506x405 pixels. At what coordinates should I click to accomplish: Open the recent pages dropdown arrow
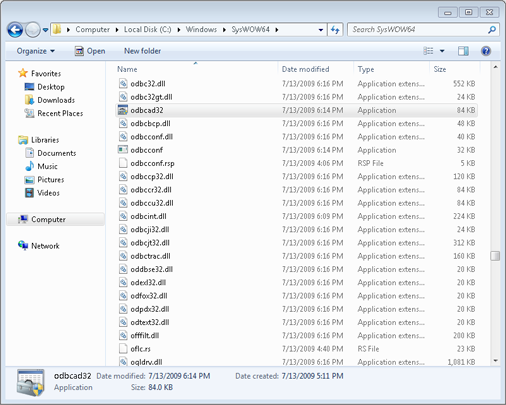[x=45, y=30]
